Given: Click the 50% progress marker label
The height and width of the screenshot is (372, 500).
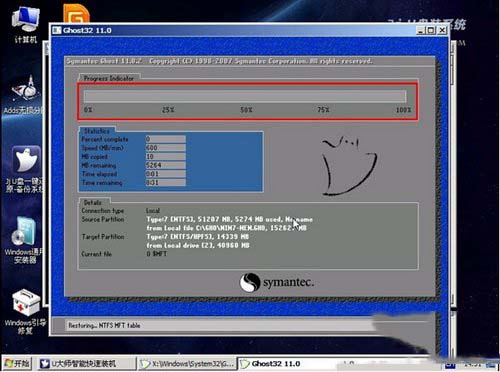Looking at the screenshot, I should 246,110.
